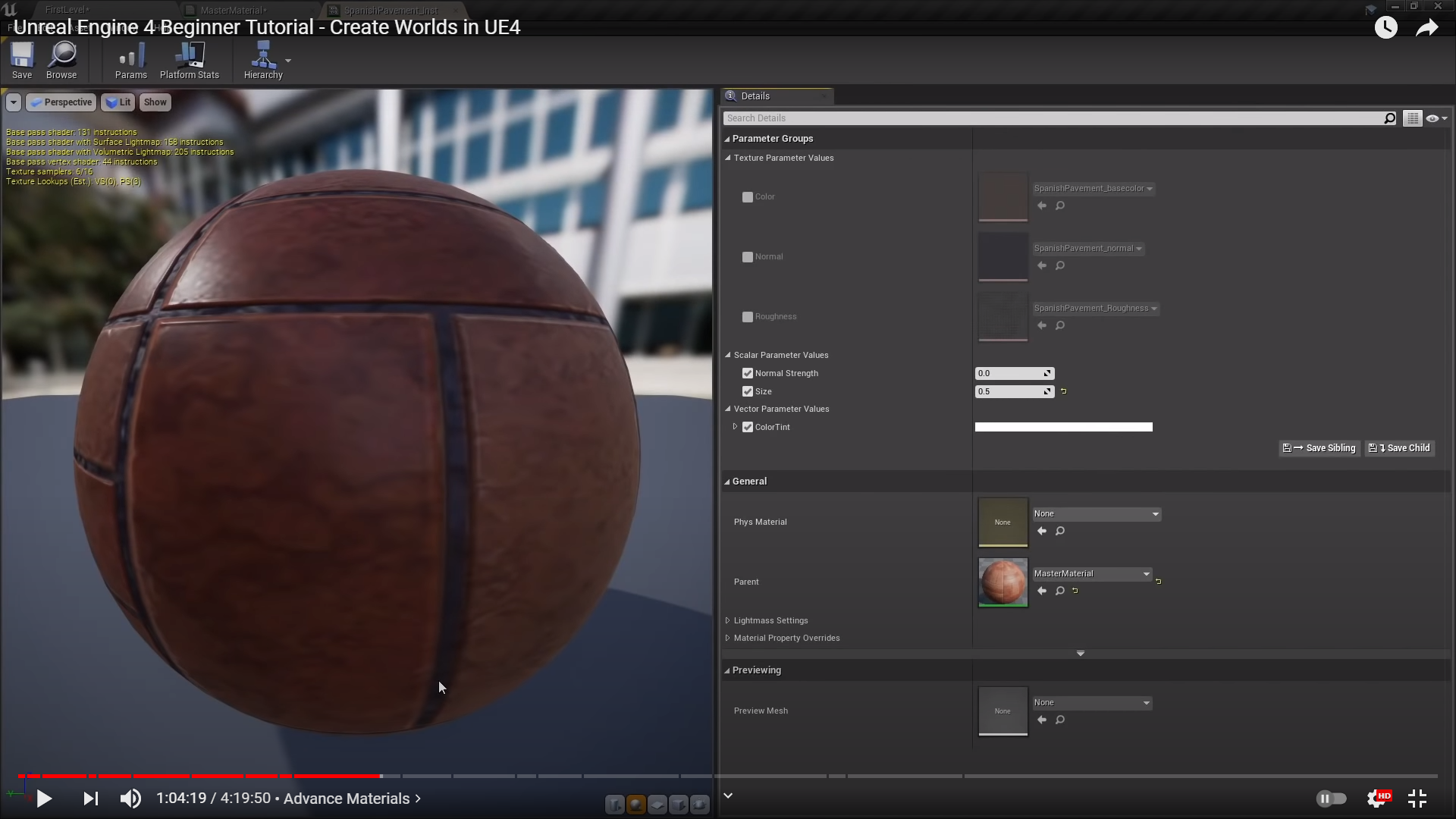Open the Parent MasterMaterial dropdown
The height and width of the screenshot is (819, 1456).
coord(1092,574)
